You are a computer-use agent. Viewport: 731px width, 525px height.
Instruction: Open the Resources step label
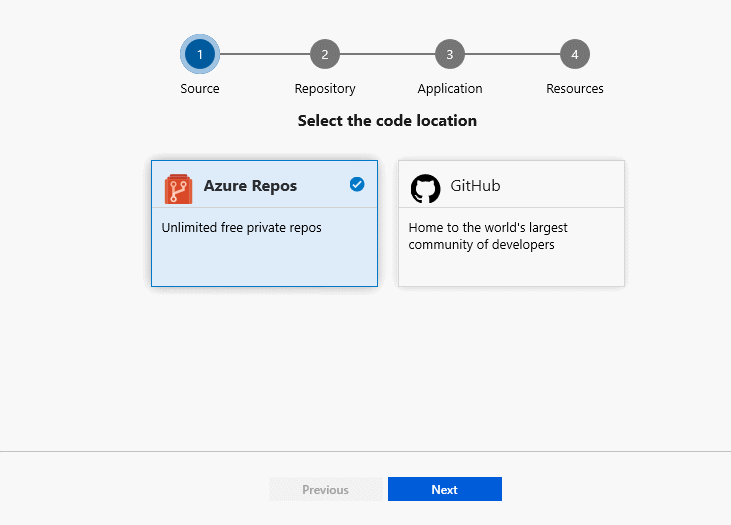(x=575, y=89)
